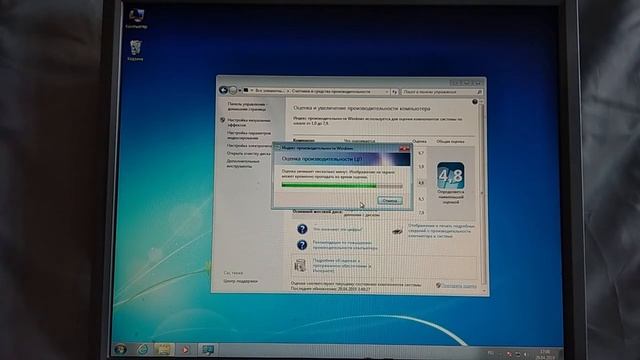Close the Windows performance index dialog

point(404,148)
